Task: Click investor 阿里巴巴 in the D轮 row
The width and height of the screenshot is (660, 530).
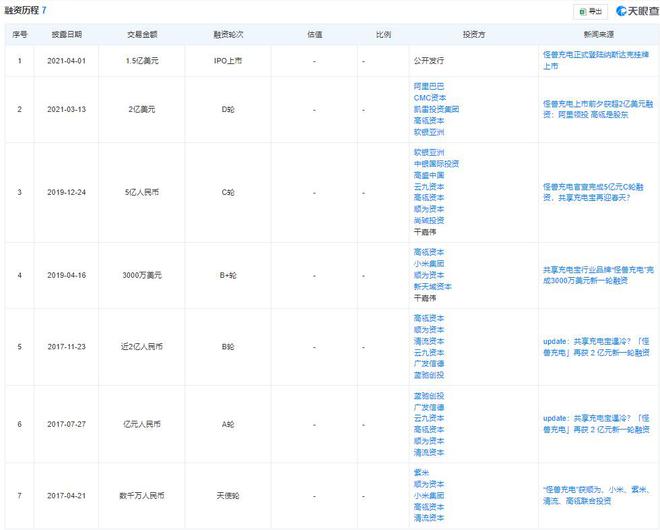Action: click(x=428, y=86)
